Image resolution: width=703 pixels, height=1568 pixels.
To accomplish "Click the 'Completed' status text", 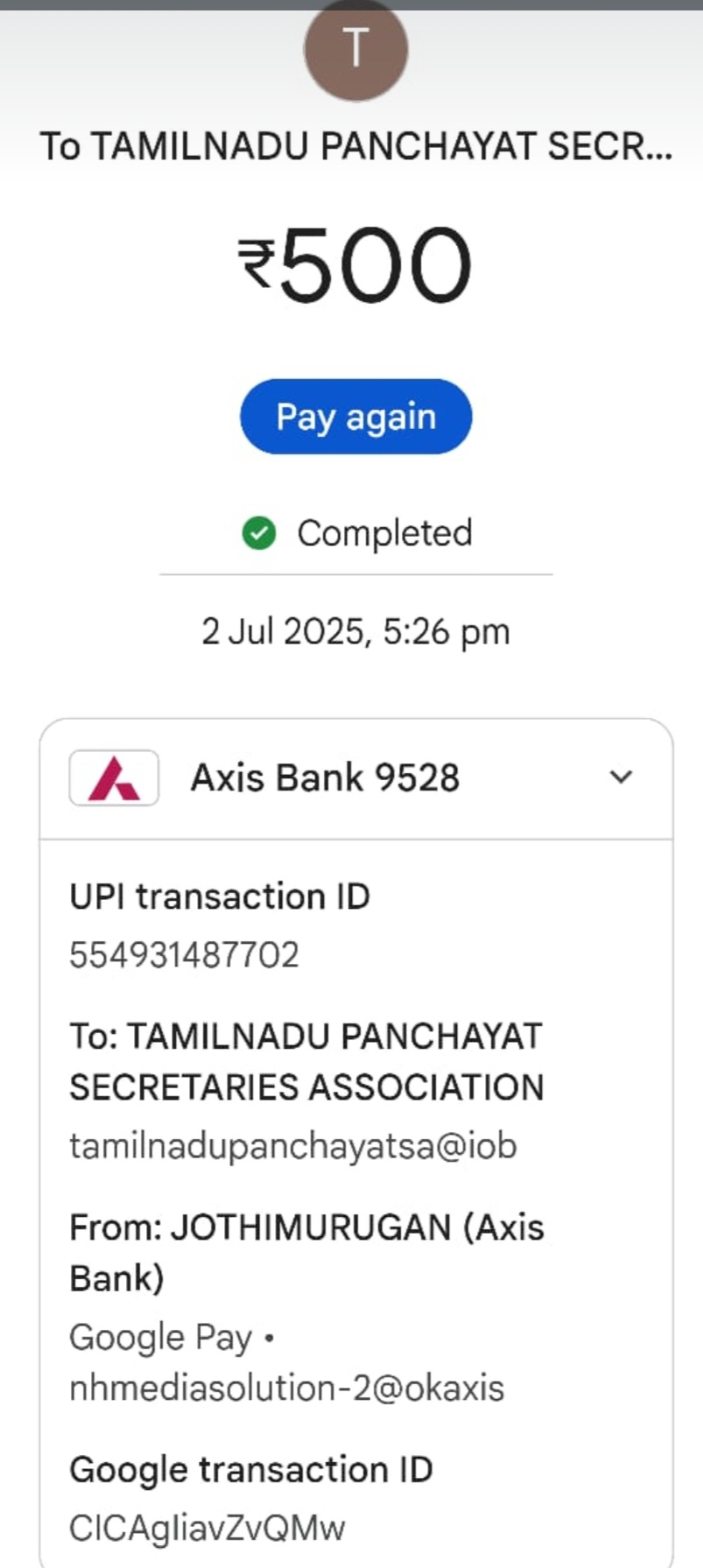I will coord(384,532).
